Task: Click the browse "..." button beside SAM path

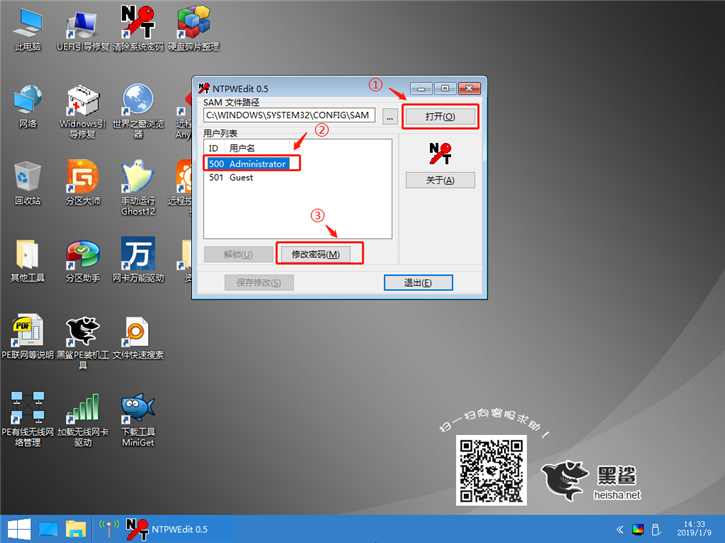Action: pyautogui.click(x=389, y=116)
